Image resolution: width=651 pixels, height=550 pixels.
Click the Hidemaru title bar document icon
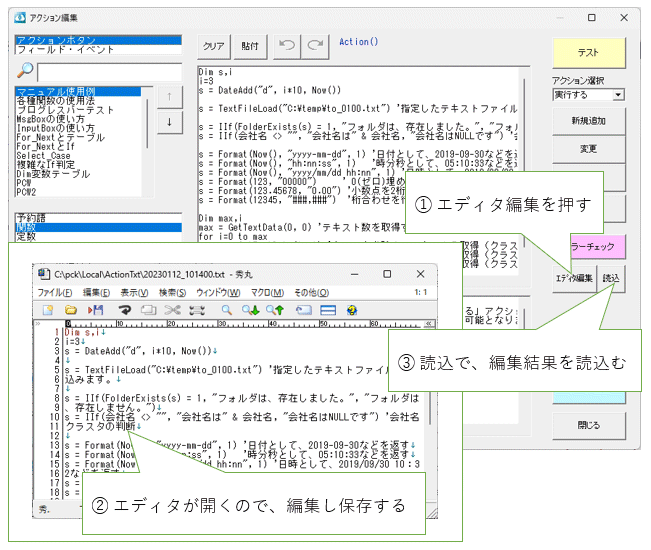click(43, 274)
